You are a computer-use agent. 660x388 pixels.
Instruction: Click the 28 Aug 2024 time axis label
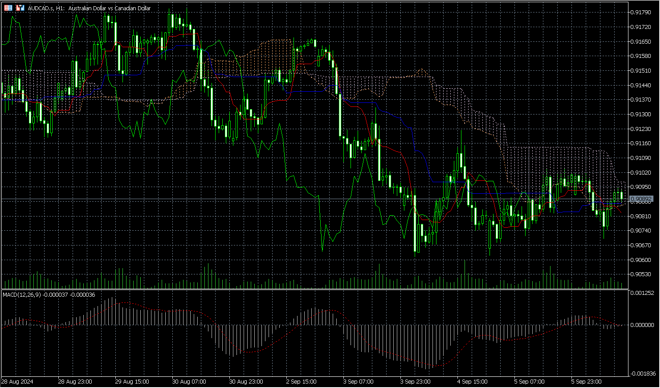[x=16, y=382]
